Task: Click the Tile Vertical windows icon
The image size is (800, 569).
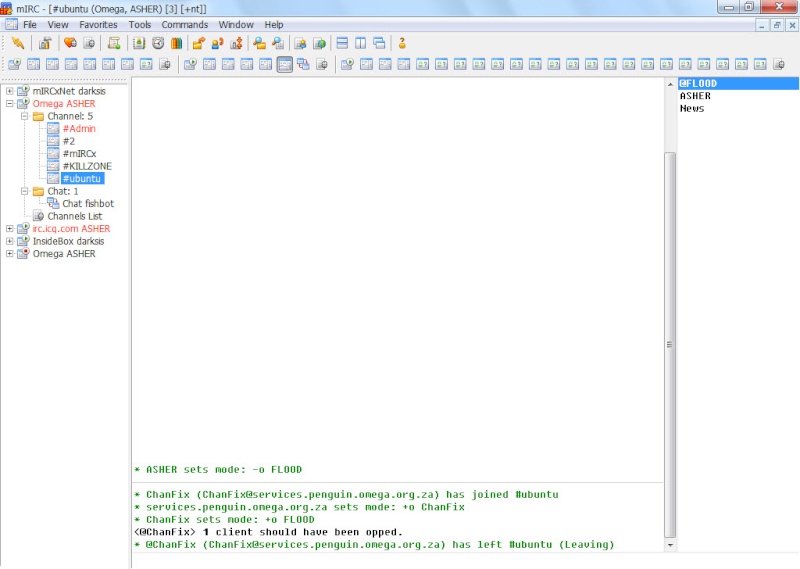Action: (x=361, y=43)
